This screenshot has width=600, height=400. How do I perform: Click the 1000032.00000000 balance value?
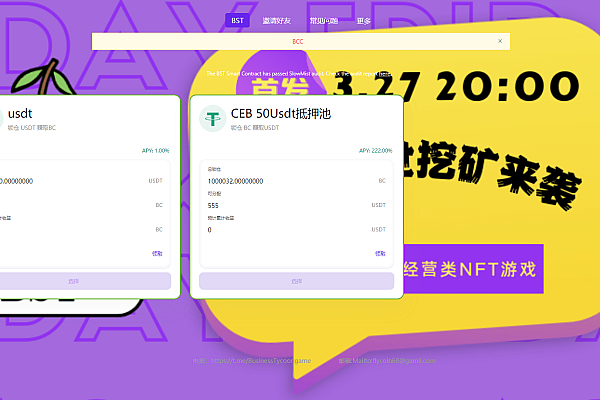(x=236, y=181)
